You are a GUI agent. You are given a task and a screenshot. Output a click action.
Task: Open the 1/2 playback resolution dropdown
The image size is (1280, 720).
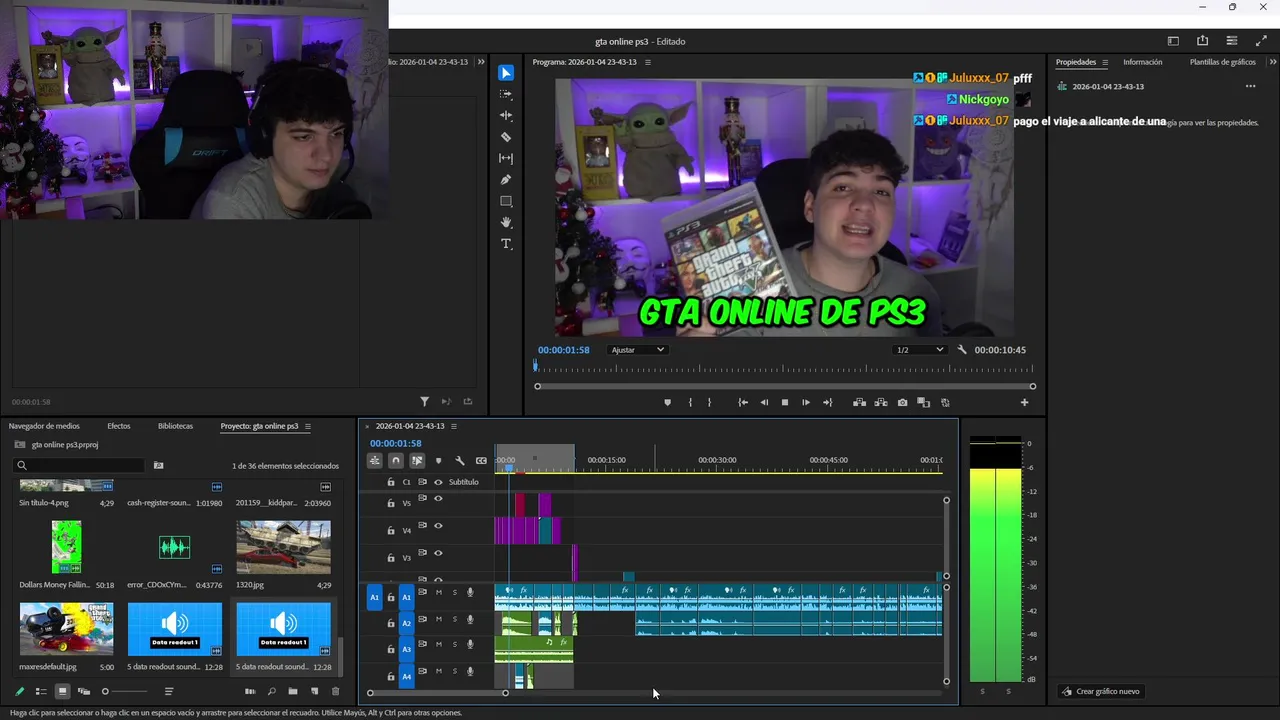click(920, 350)
